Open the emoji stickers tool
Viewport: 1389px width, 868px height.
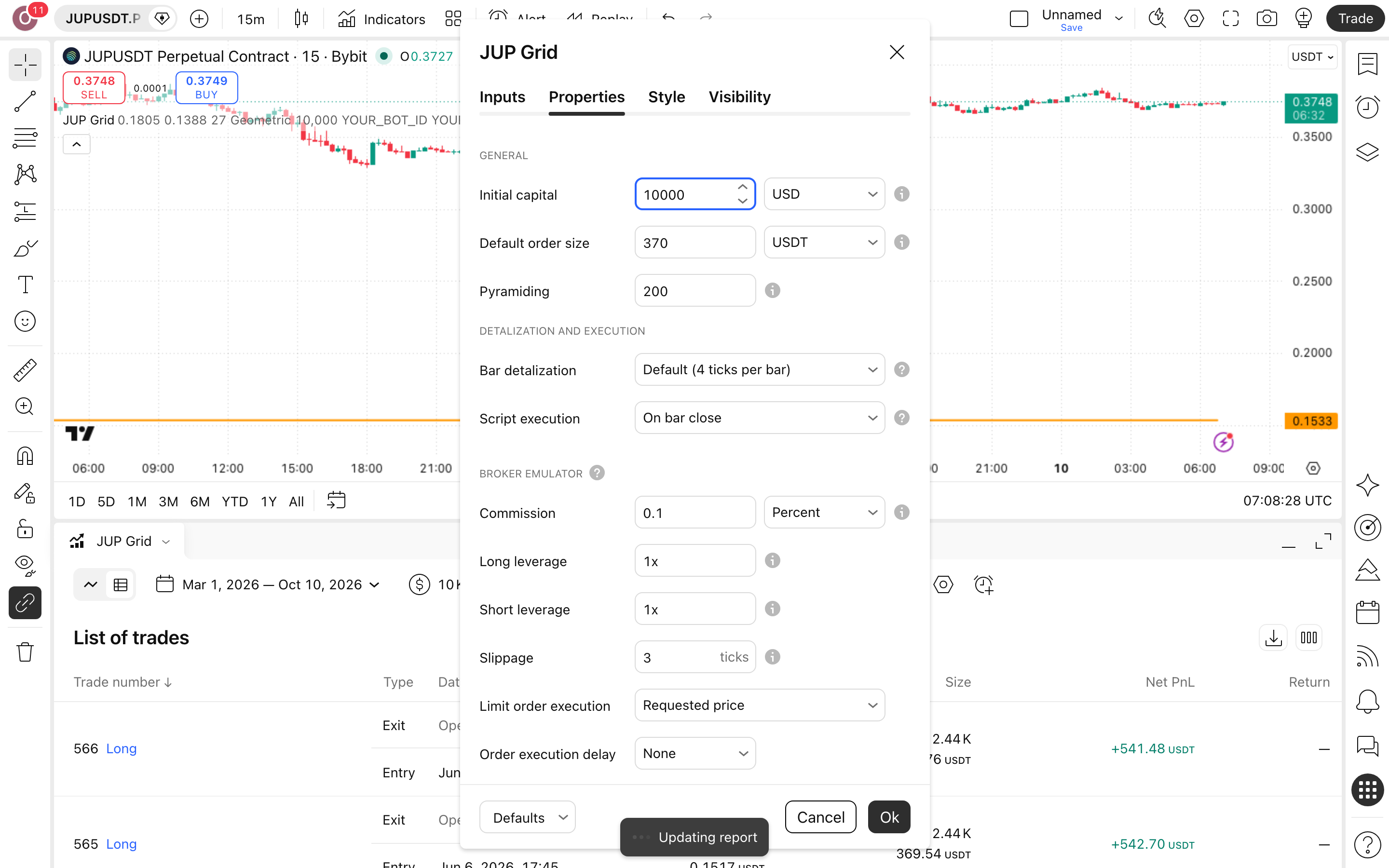tap(25, 322)
